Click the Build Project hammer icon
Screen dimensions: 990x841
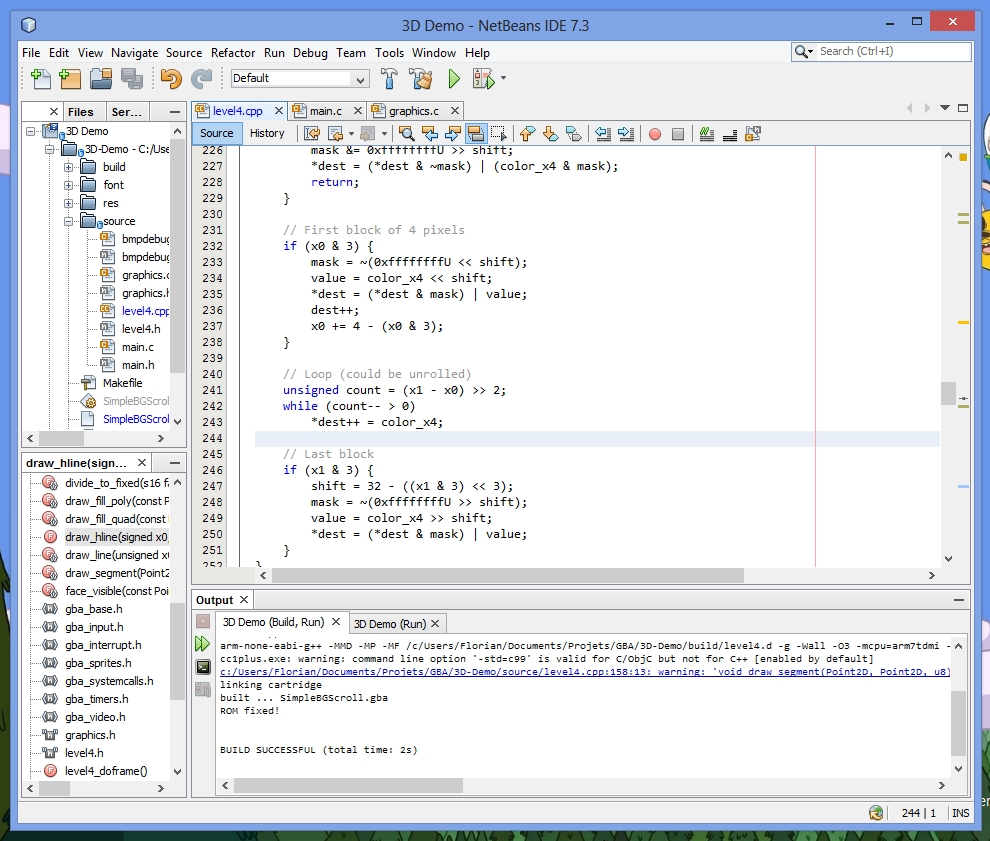pyautogui.click(x=390, y=78)
